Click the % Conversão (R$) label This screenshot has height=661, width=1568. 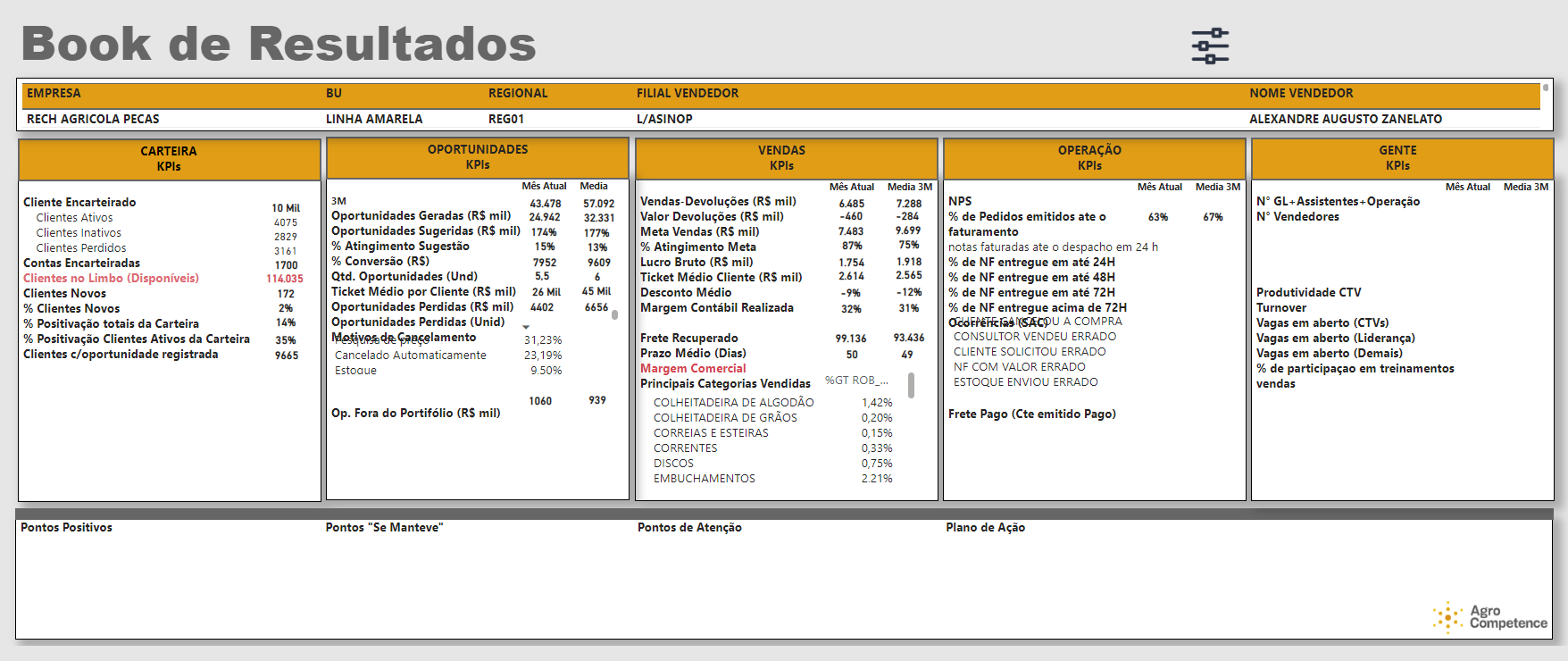(380, 262)
